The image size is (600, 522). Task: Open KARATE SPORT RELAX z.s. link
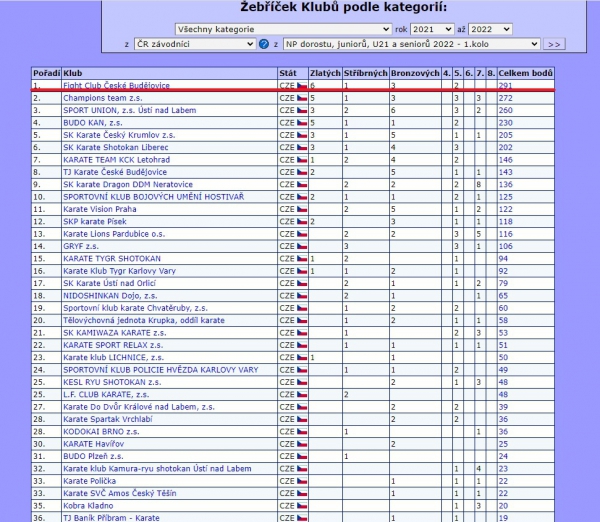(113, 345)
